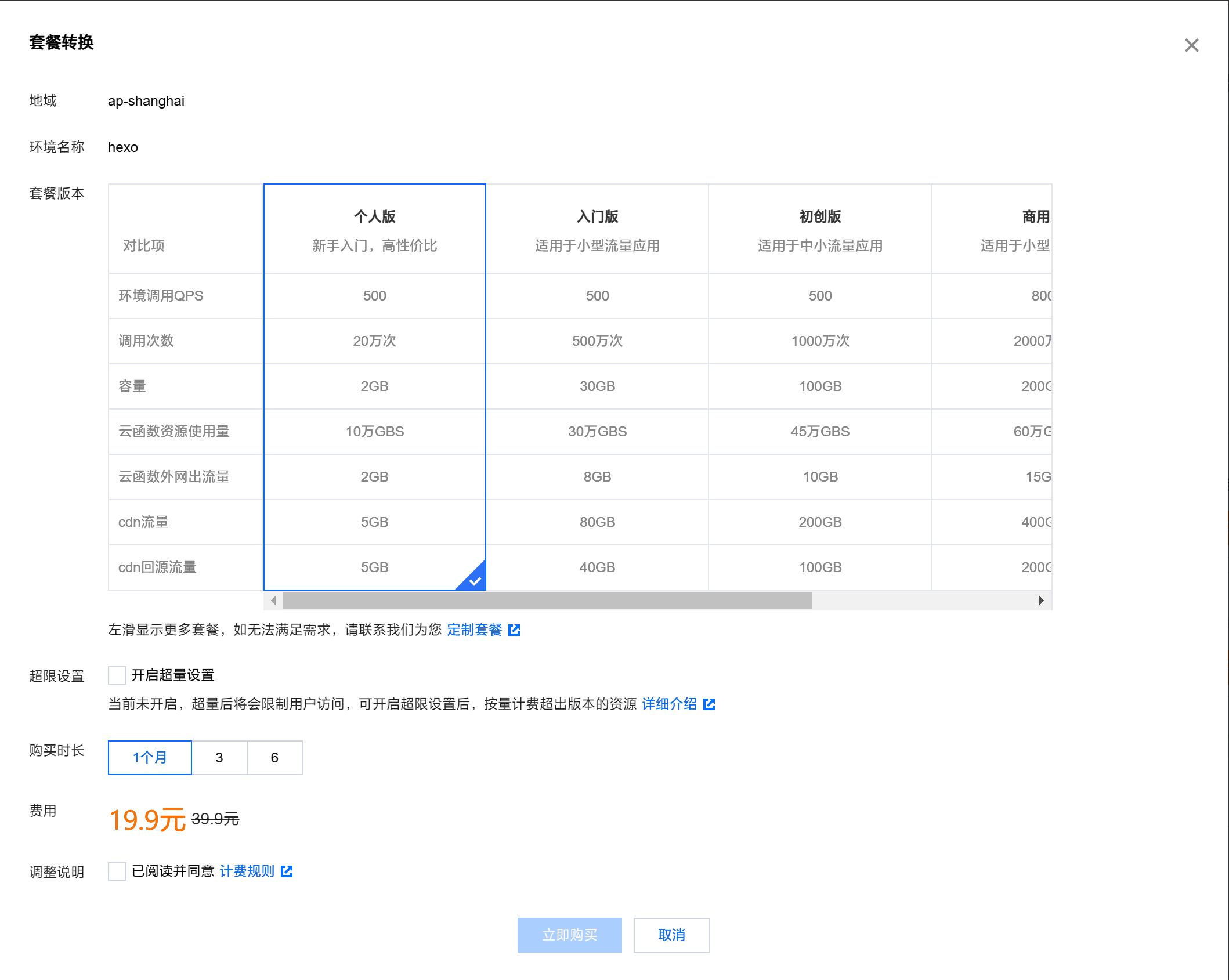Click the hexo environment name
The width and height of the screenshot is (1229, 980).
pyautogui.click(x=123, y=147)
